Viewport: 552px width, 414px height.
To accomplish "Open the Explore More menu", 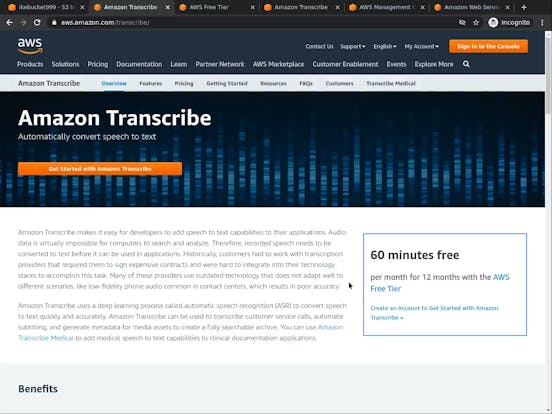I will point(434,64).
